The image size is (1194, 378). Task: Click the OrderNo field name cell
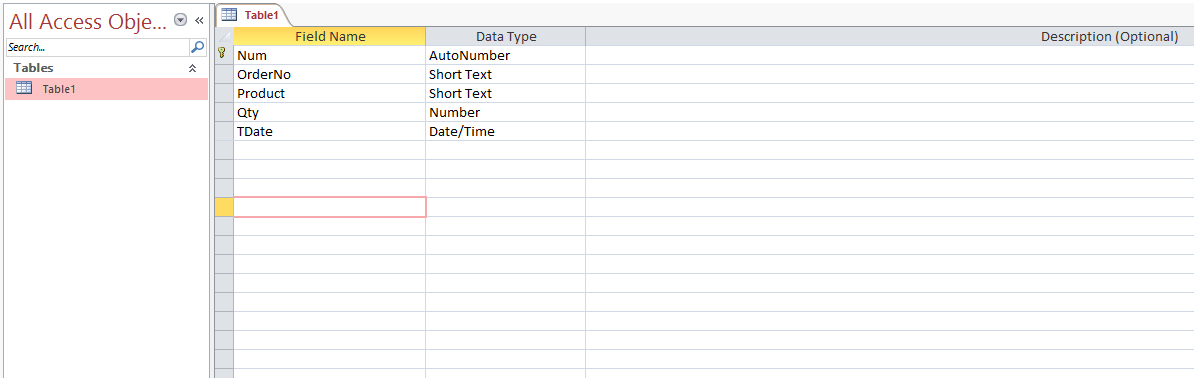tap(330, 75)
